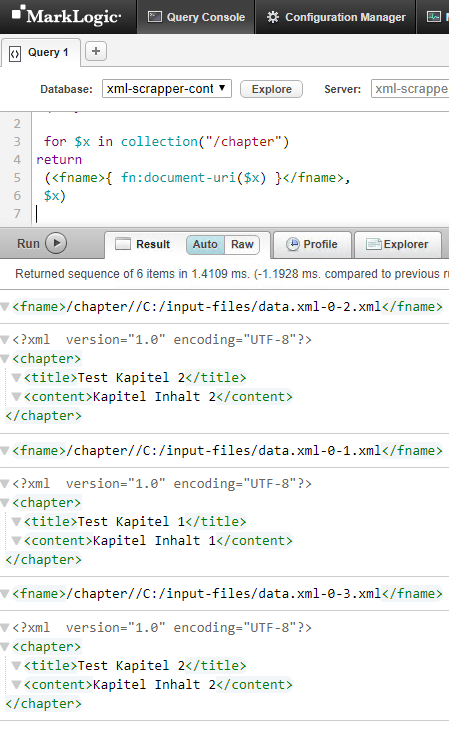Viewport: 449px width, 732px height.
Task: Collapse the Test Kapitel 1 title node
Action: pos(16,521)
